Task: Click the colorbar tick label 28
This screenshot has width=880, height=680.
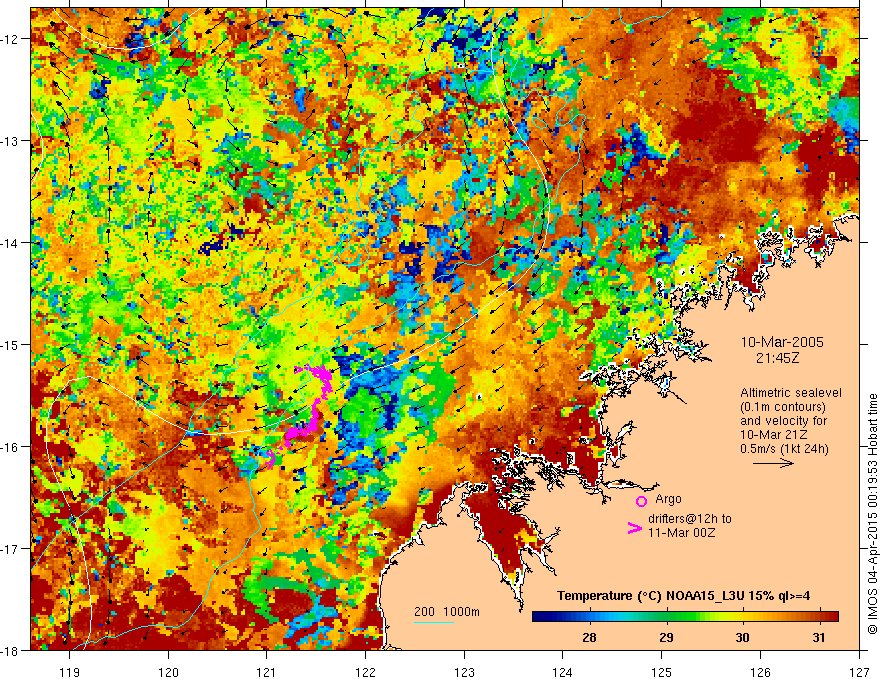Action: pos(589,637)
